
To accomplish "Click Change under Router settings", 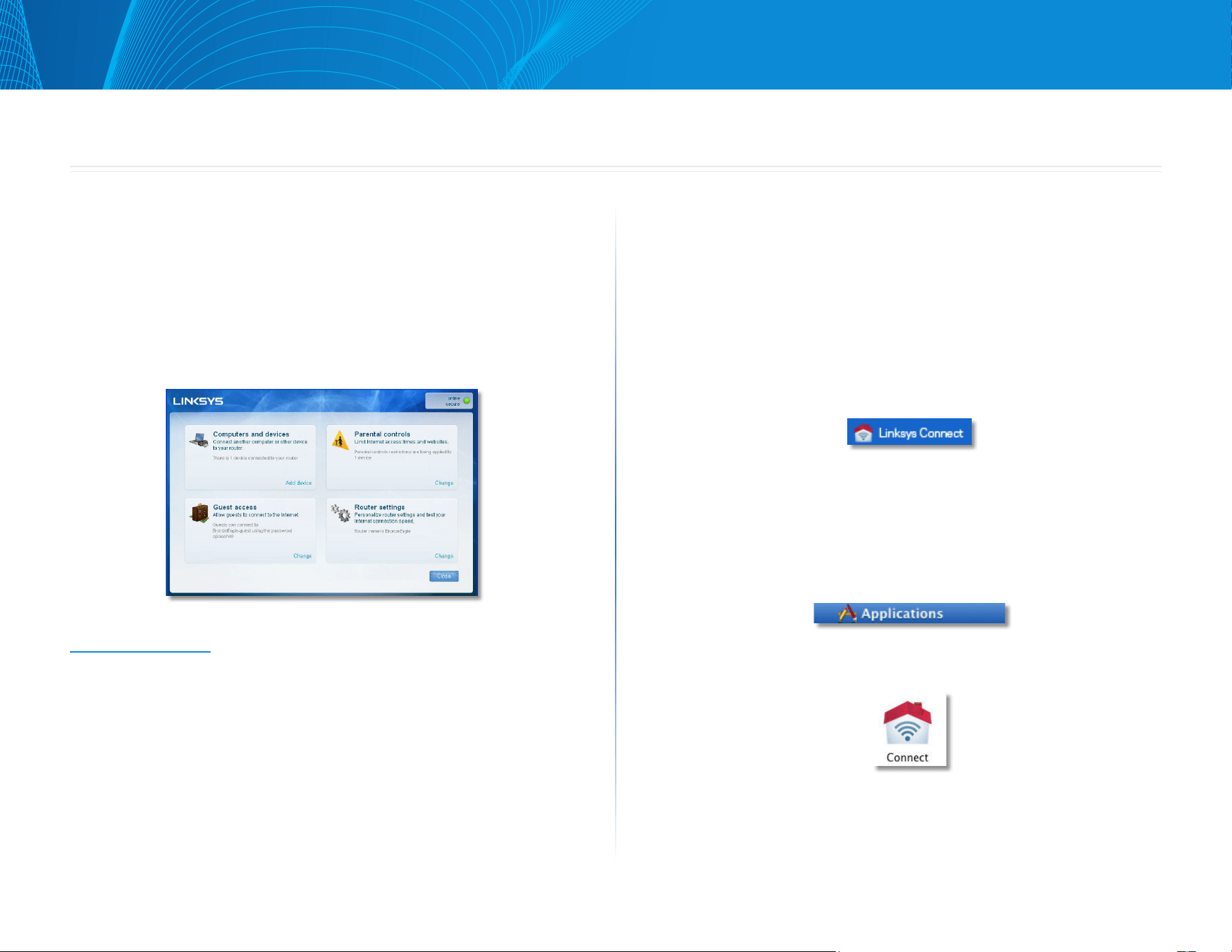I will coord(444,556).
